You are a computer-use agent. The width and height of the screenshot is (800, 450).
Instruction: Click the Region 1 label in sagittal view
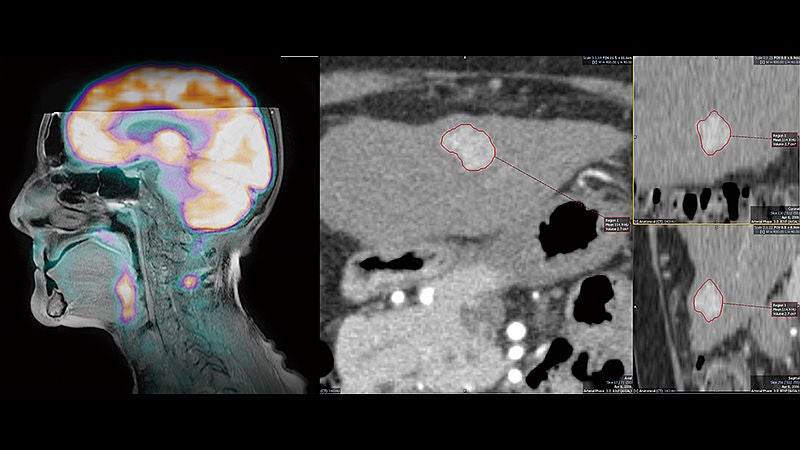(785, 310)
